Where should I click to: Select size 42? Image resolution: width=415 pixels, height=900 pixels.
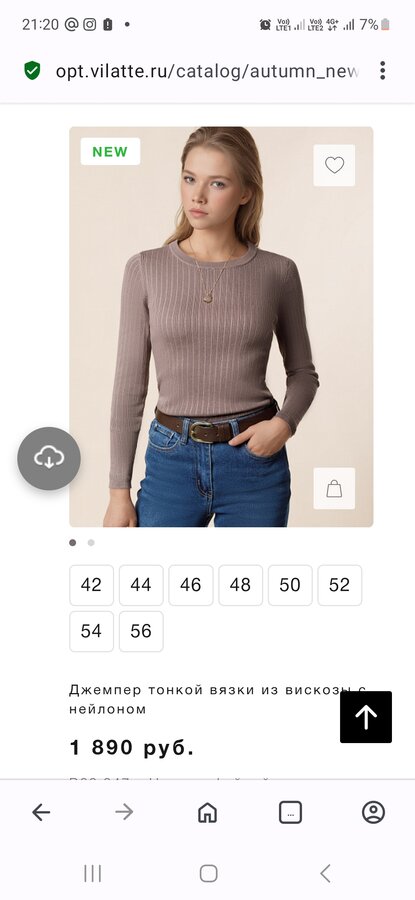[x=91, y=585]
